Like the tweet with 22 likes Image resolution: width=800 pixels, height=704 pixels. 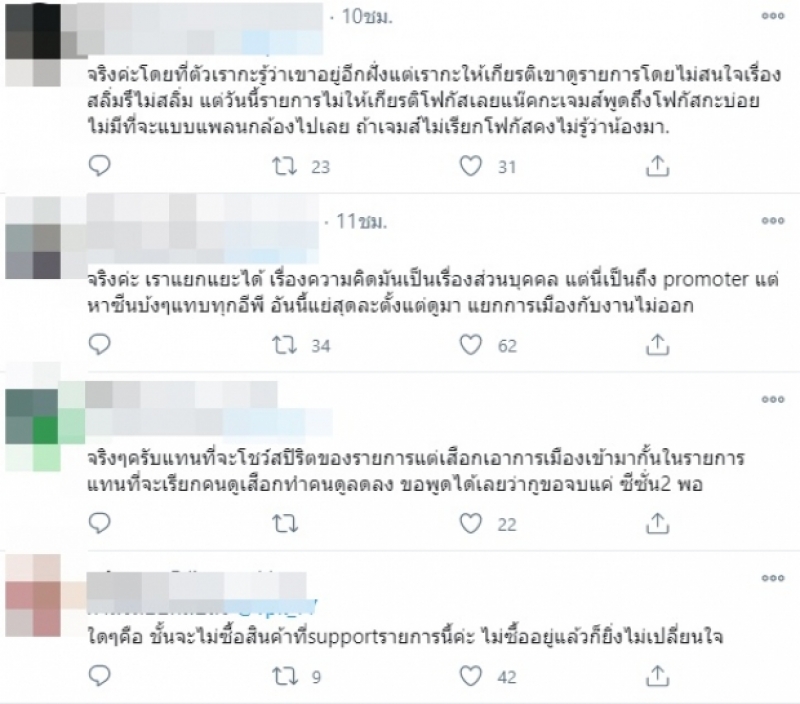point(470,523)
